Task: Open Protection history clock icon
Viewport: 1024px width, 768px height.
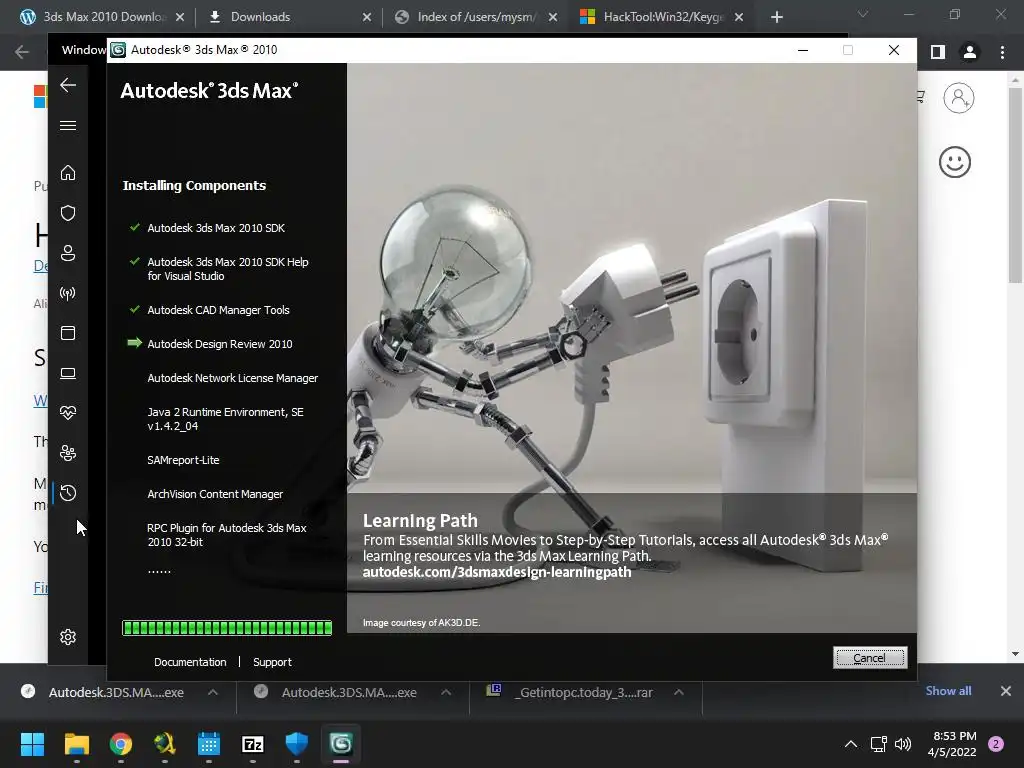Action: (x=68, y=493)
